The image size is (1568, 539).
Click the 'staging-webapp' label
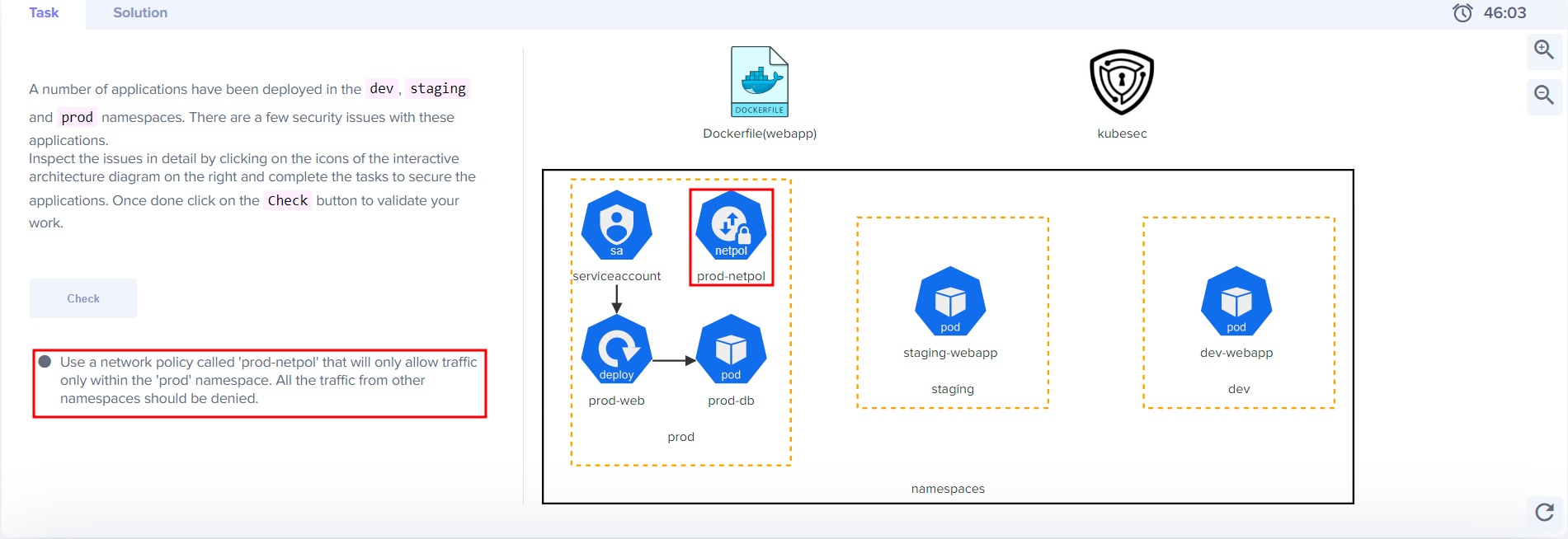click(950, 353)
